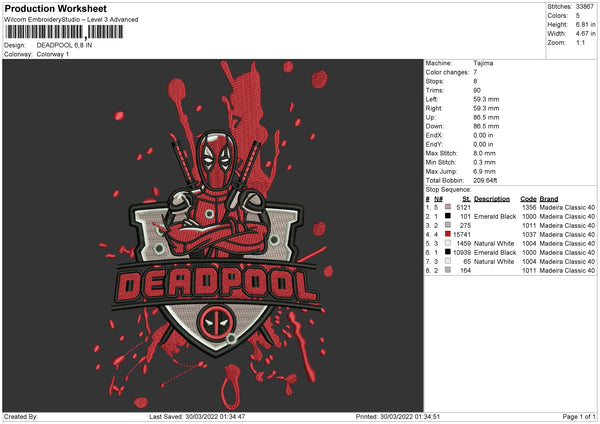
Task: Click the Height value 6.81 in
Action: point(585,24)
